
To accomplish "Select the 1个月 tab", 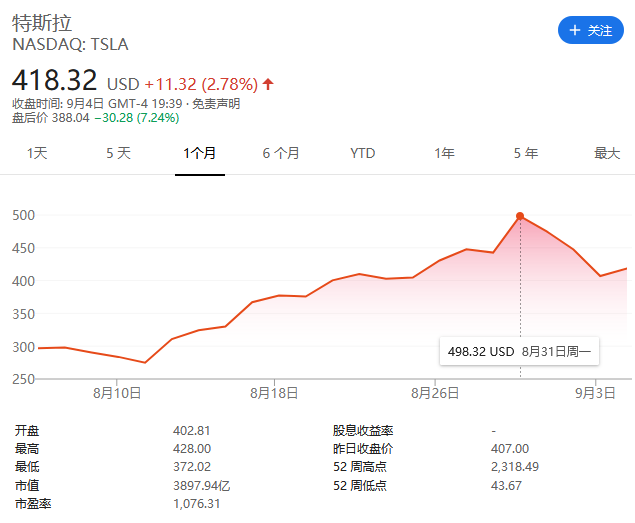I will coord(200,153).
